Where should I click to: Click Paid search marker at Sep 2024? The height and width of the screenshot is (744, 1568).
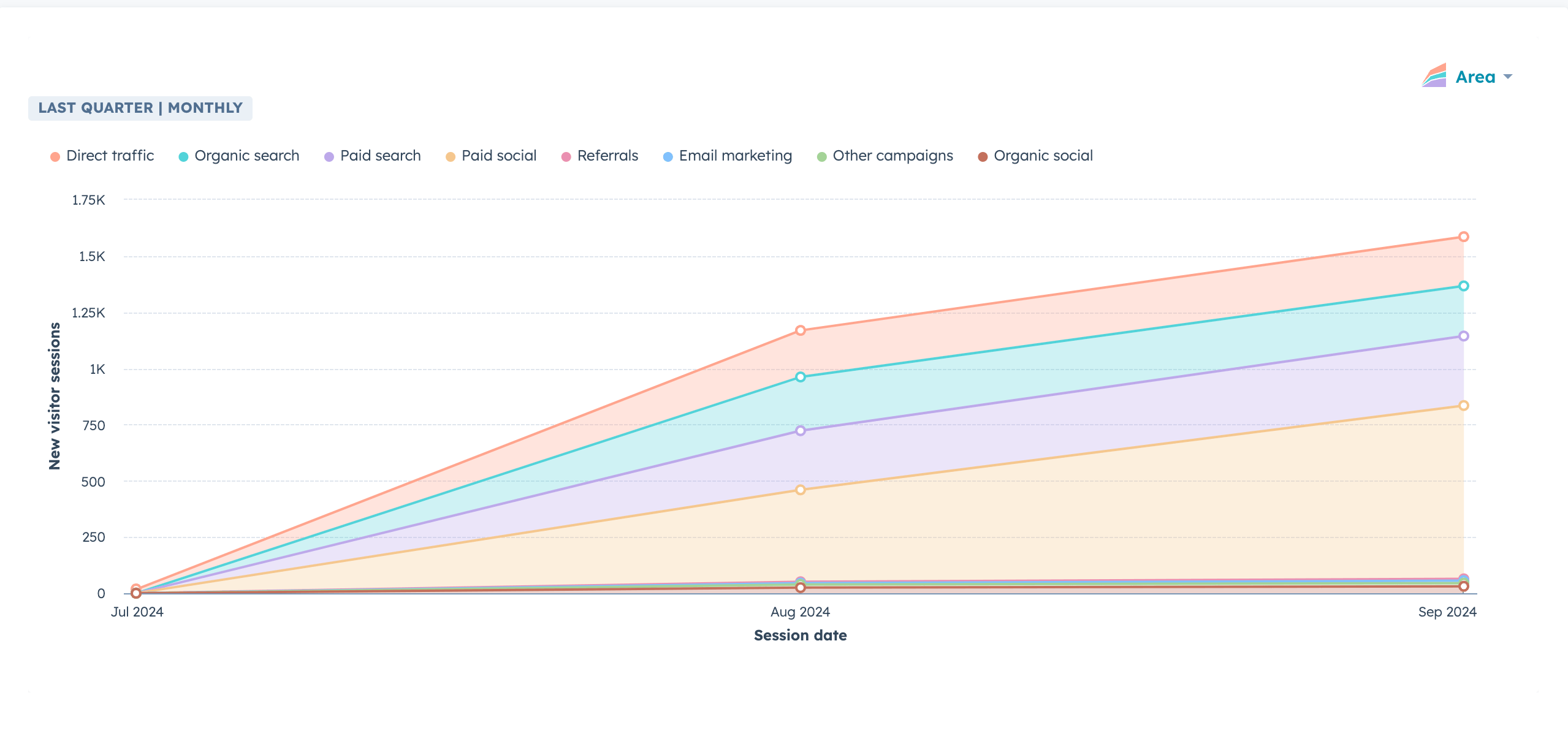click(1463, 336)
